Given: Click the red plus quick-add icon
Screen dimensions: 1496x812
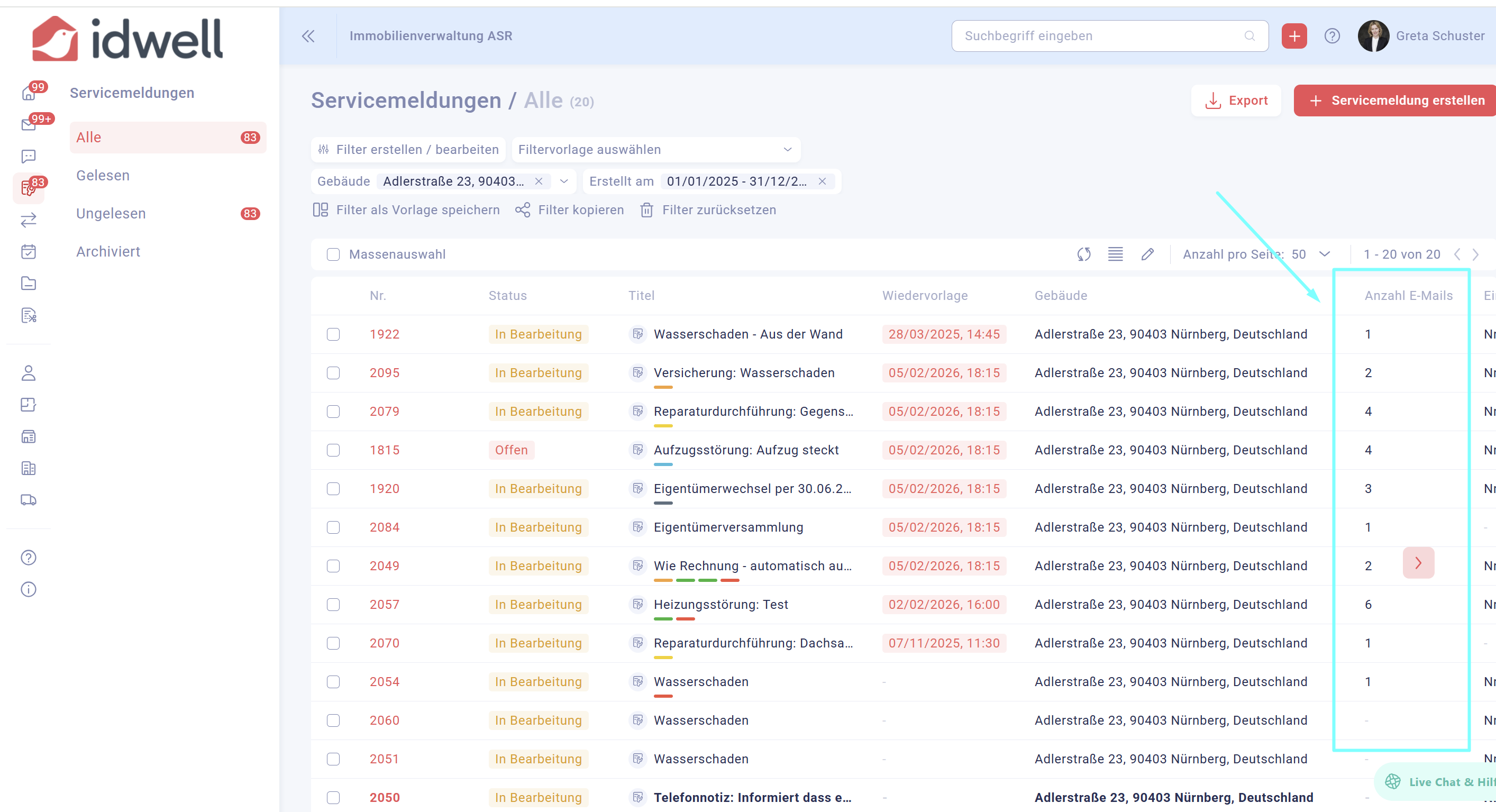Looking at the screenshot, I should (x=1294, y=36).
